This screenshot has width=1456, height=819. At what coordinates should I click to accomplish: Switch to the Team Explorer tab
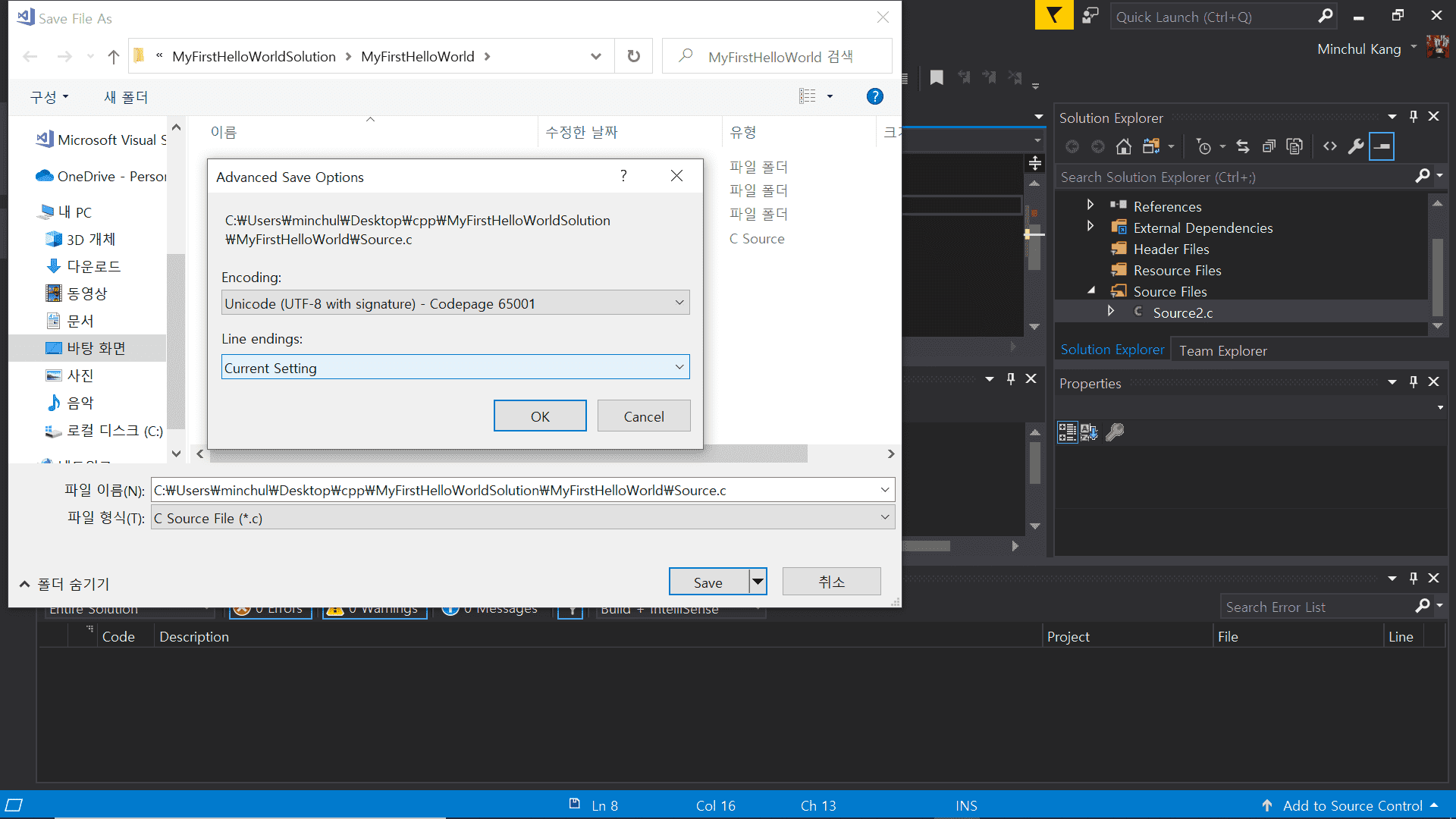click(1222, 350)
